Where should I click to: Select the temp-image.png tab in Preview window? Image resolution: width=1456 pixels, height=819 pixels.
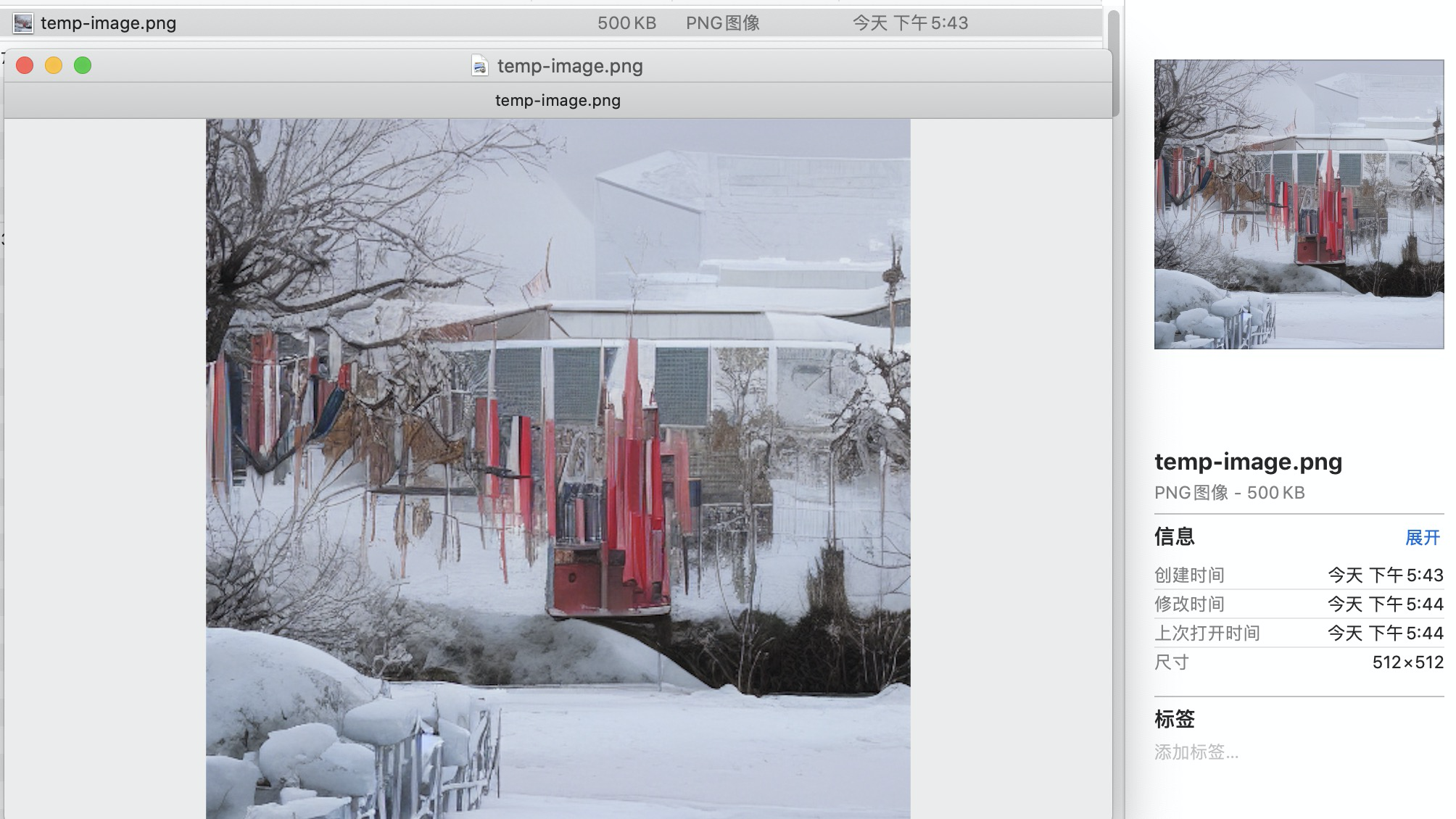(x=558, y=100)
